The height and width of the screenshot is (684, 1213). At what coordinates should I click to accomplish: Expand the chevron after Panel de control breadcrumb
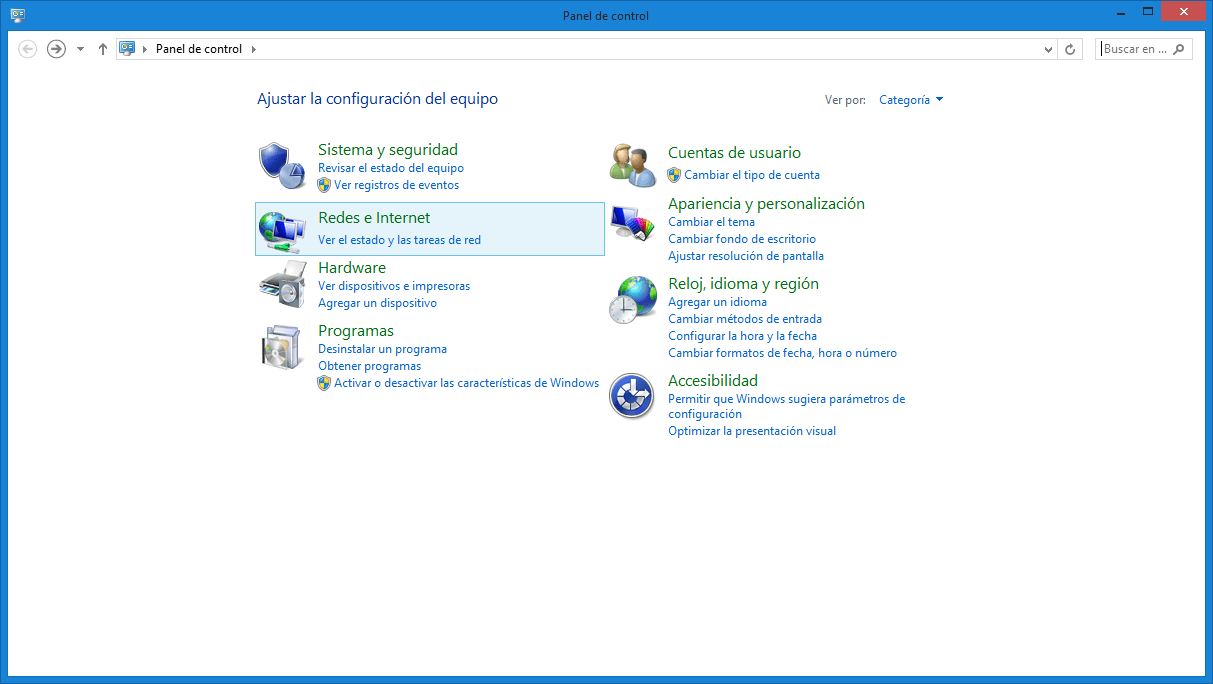coord(254,49)
